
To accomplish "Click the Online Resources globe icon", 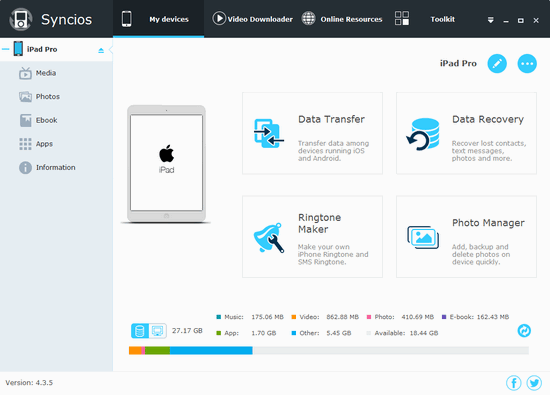I will coord(309,19).
